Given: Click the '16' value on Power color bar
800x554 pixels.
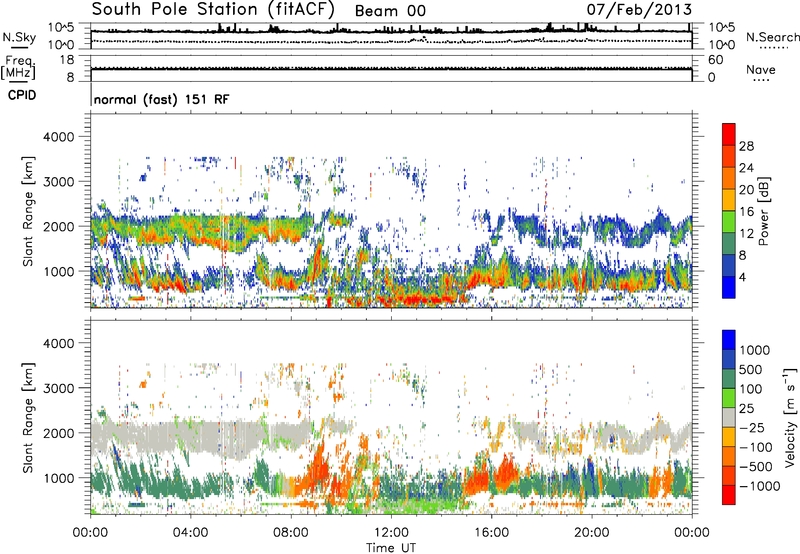Looking at the screenshot, I should pos(746,212).
